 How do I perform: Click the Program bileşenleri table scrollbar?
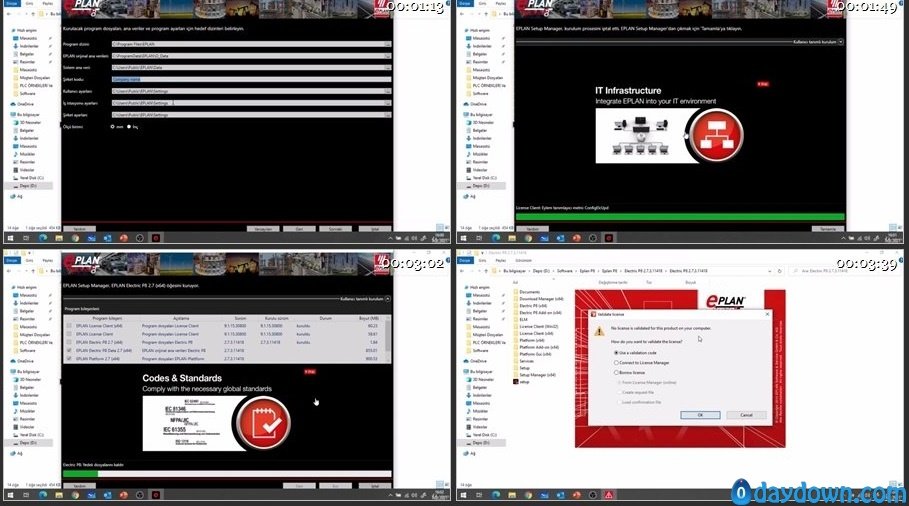tap(388, 338)
